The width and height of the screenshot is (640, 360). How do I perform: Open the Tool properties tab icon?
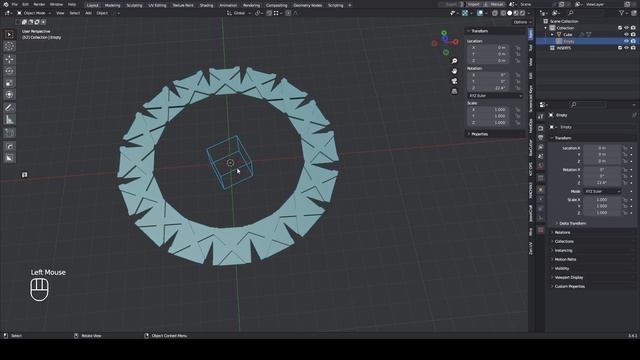coord(541,117)
